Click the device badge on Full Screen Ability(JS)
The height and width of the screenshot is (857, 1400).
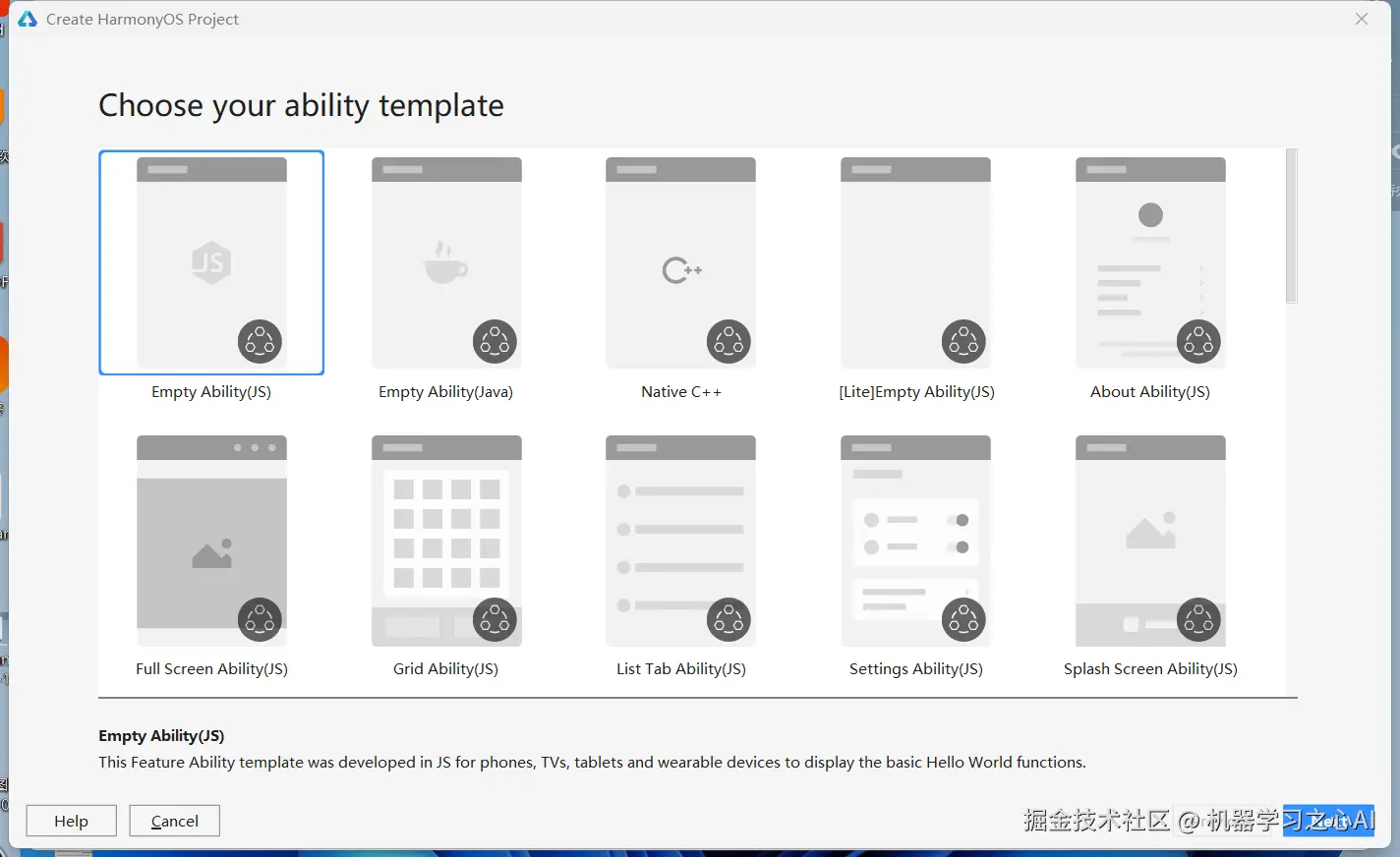[260, 619]
